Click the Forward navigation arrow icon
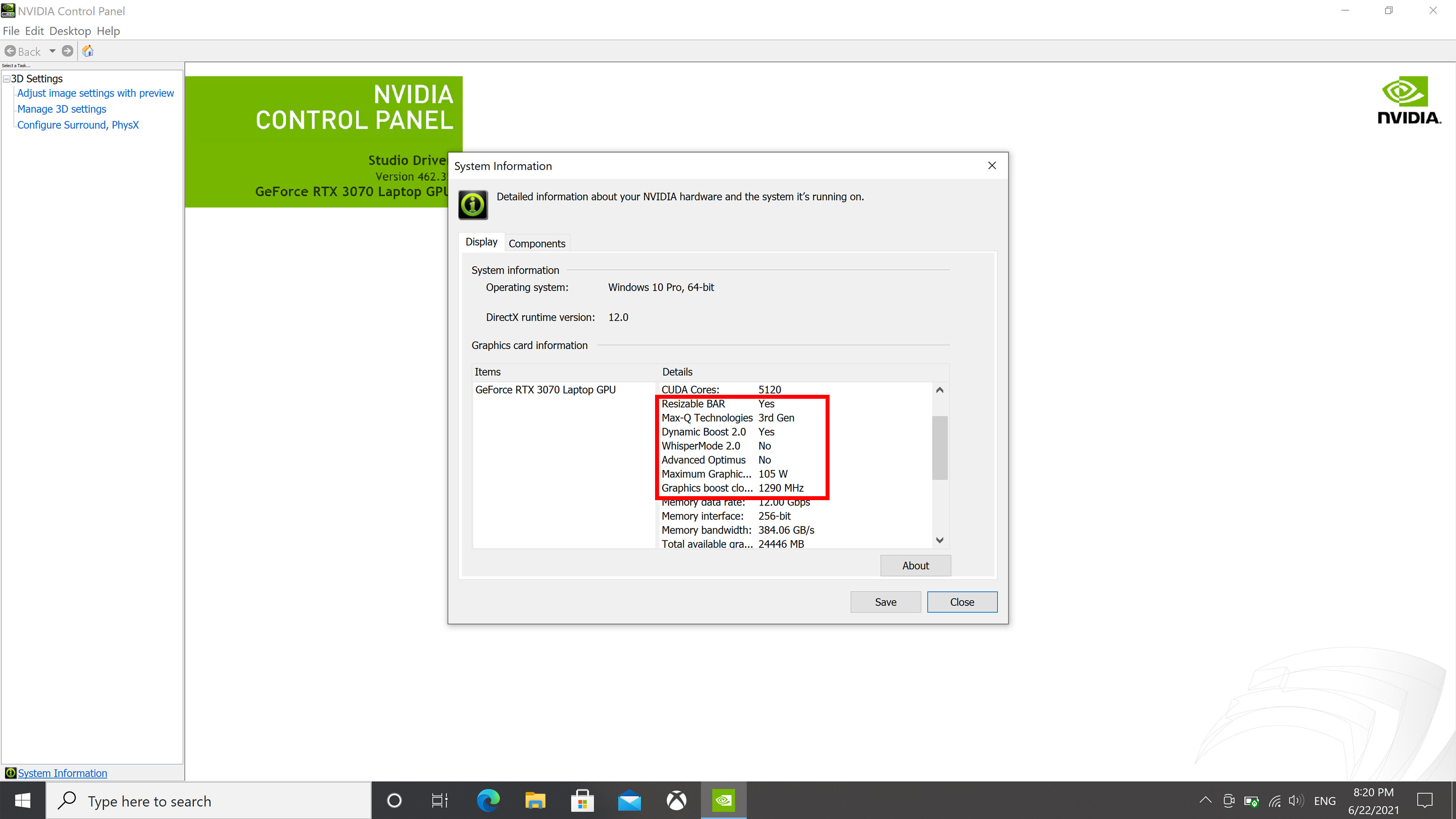1456x819 pixels. coord(67,51)
